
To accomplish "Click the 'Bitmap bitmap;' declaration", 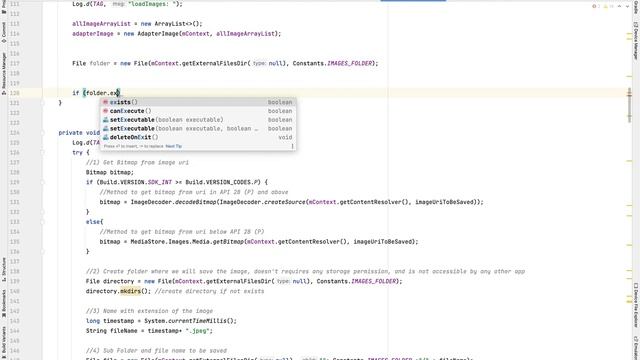I will pos(110,172).
